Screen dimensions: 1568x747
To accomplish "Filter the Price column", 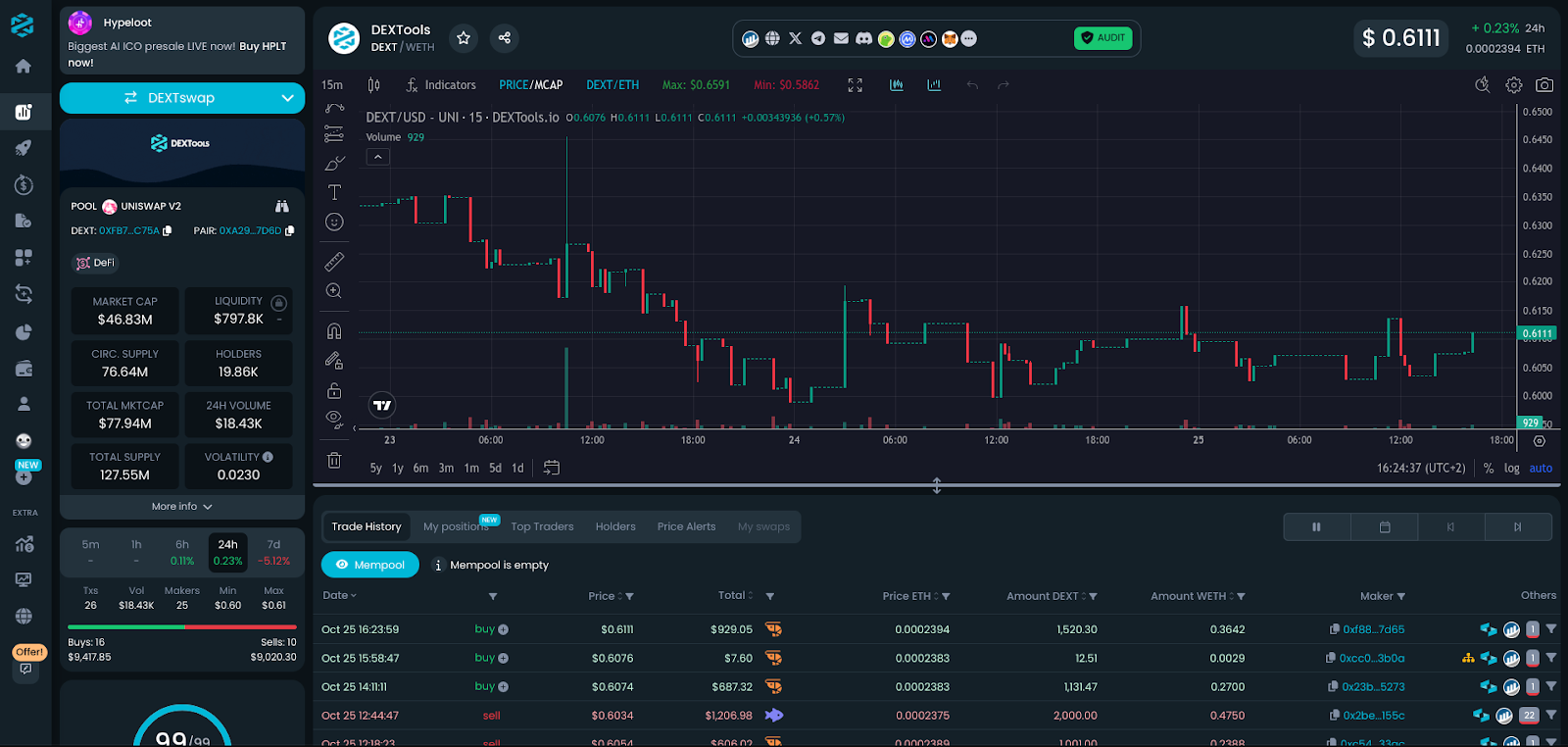I will pos(630,596).
